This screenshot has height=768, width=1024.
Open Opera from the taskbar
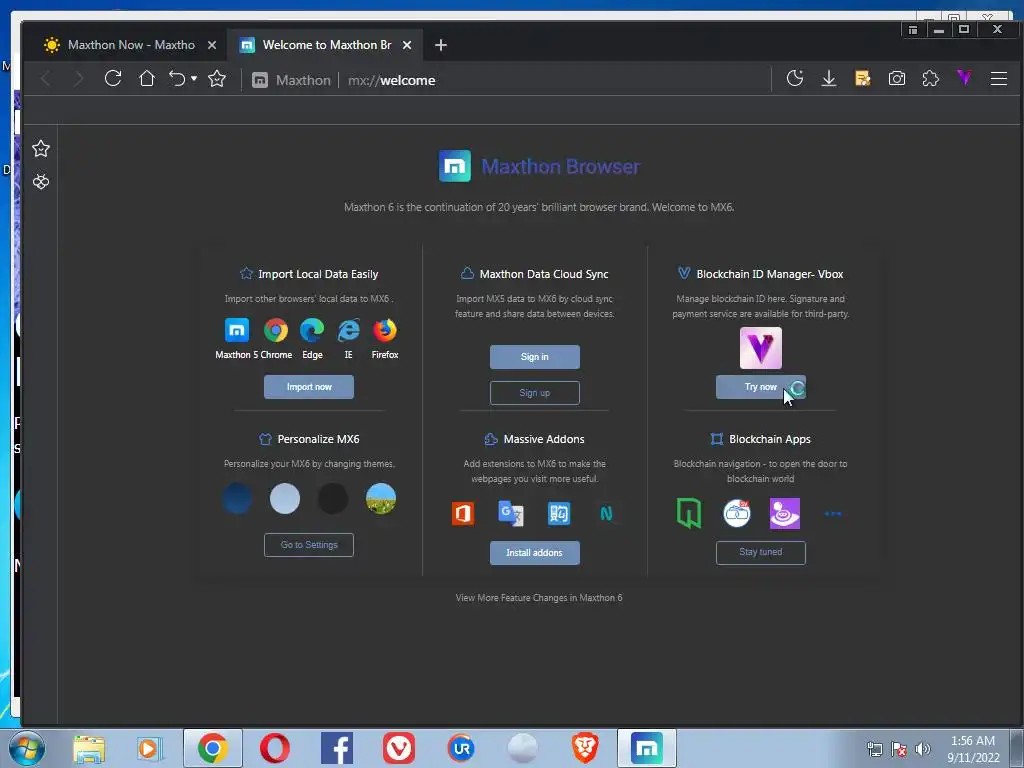tap(274, 748)
